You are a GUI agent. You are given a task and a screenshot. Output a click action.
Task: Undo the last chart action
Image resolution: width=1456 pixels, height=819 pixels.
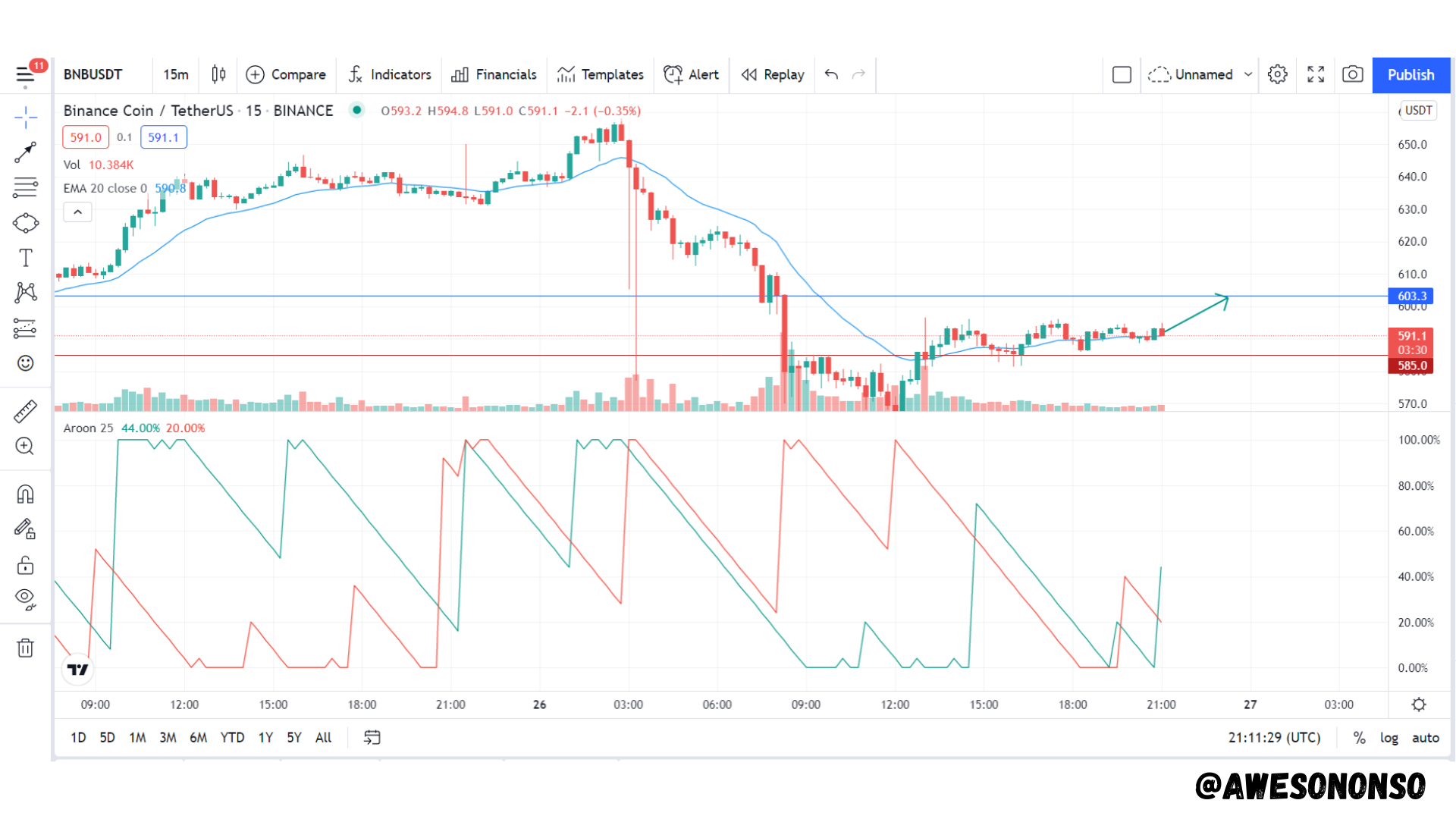832,74
